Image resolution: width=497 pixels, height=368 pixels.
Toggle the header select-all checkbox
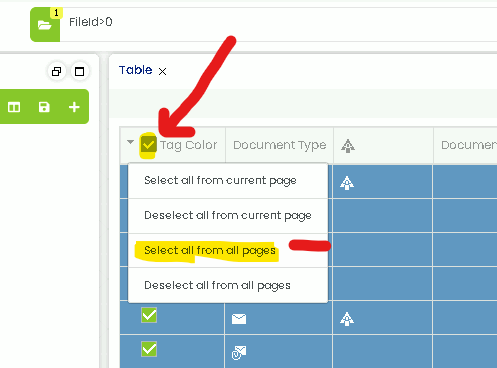tap(148, 145)
